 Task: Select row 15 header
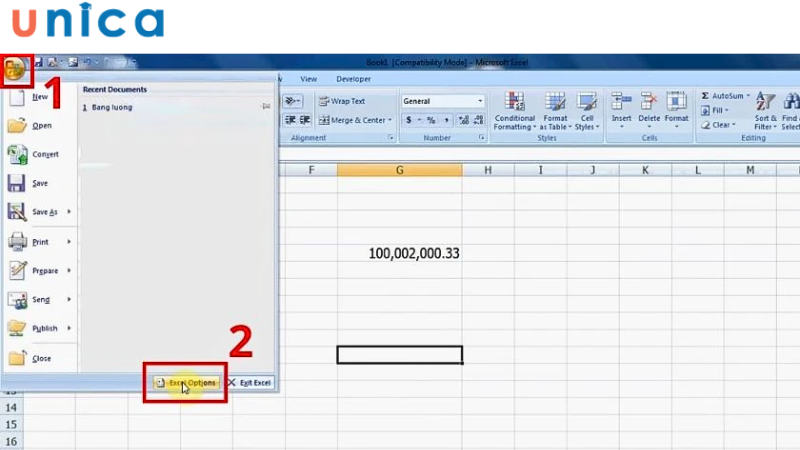coord(11,424)
